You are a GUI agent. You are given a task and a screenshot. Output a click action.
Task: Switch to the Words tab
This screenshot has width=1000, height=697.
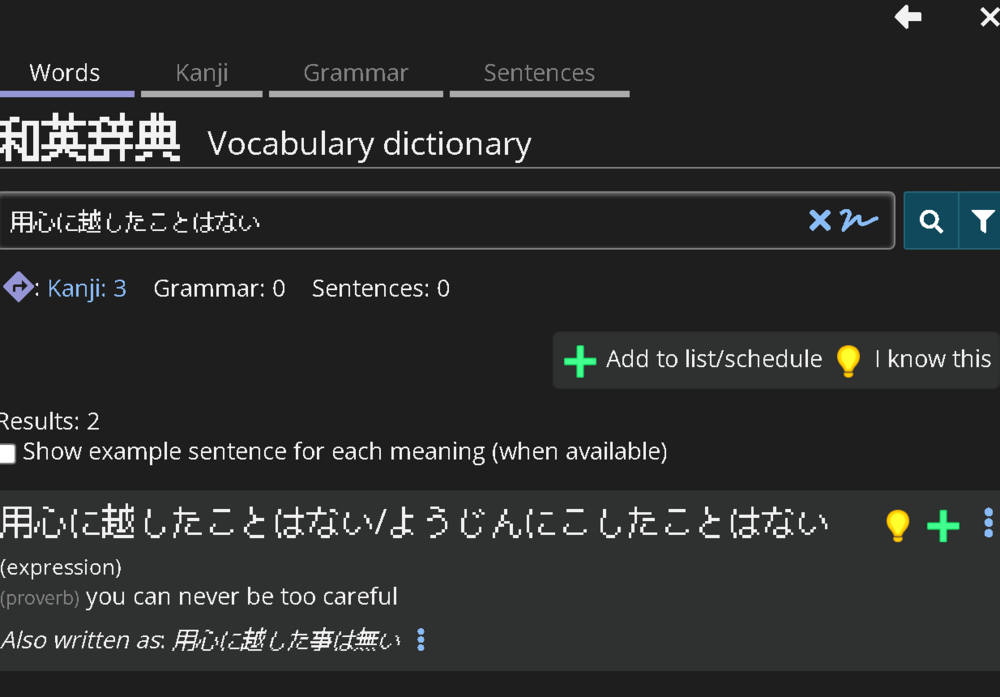(x=65, y=75)
